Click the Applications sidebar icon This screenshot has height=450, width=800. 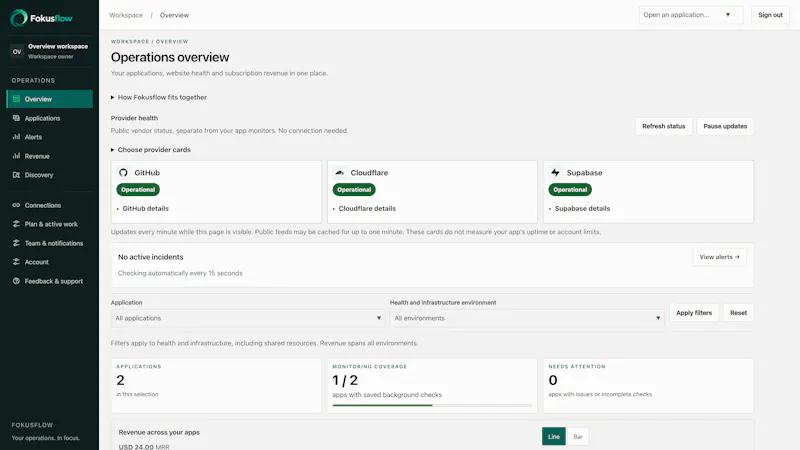16,118
